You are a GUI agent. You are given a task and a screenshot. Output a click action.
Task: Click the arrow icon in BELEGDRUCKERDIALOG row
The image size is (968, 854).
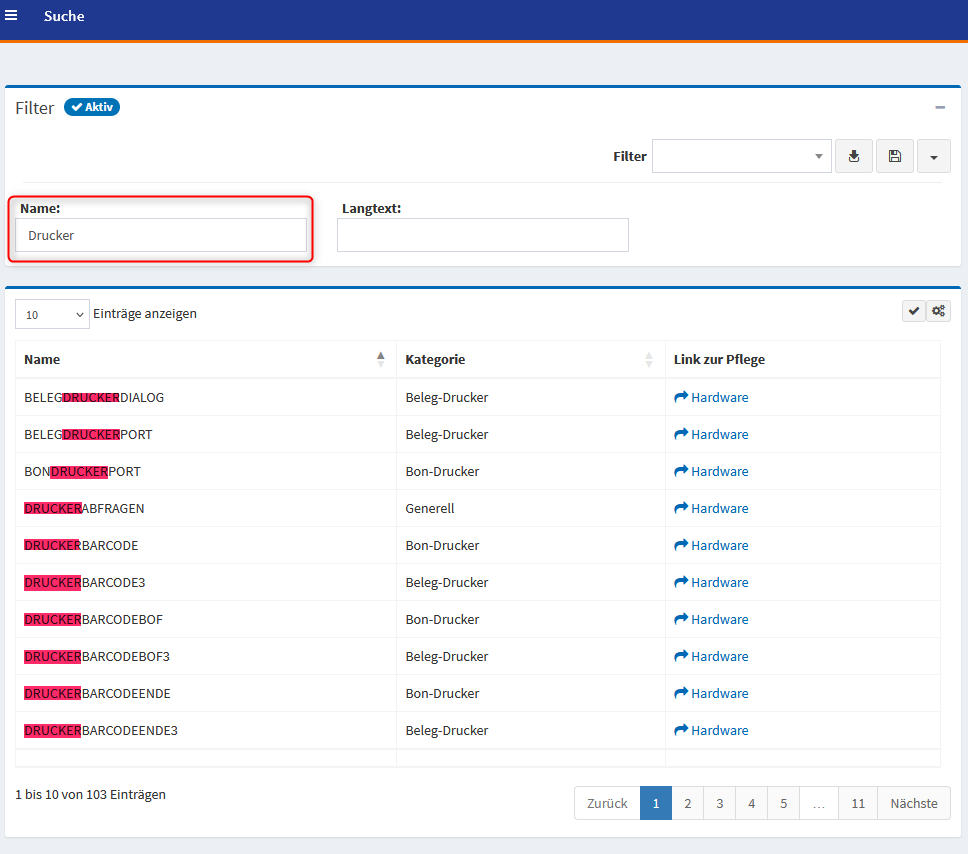(x=682, y=397)
